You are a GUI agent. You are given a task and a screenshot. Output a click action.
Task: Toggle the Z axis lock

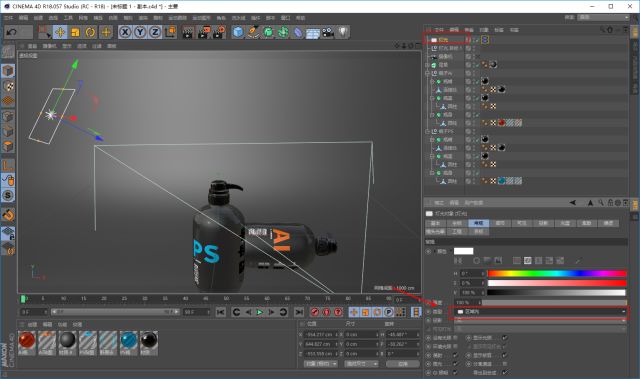pos(155,32)
